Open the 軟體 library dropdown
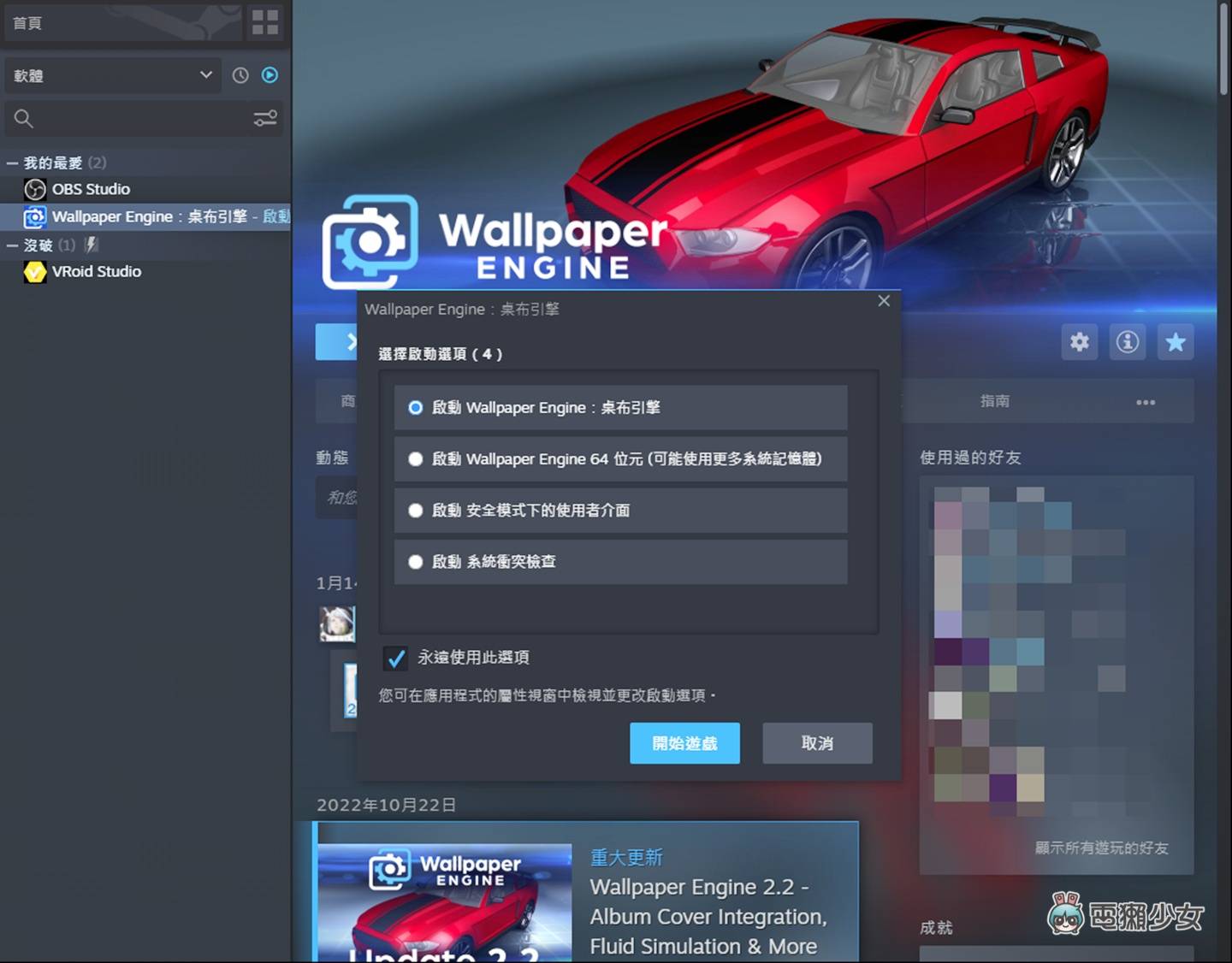The width and height of the screenshot is (1232, 963). (113, 75)
